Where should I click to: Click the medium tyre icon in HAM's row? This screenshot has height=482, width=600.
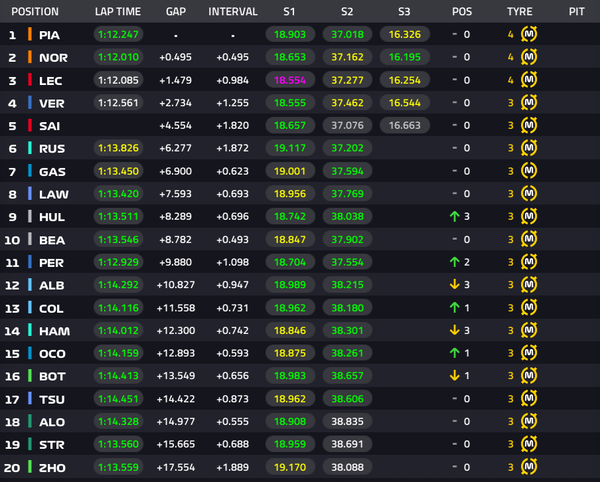click(529, 330)
